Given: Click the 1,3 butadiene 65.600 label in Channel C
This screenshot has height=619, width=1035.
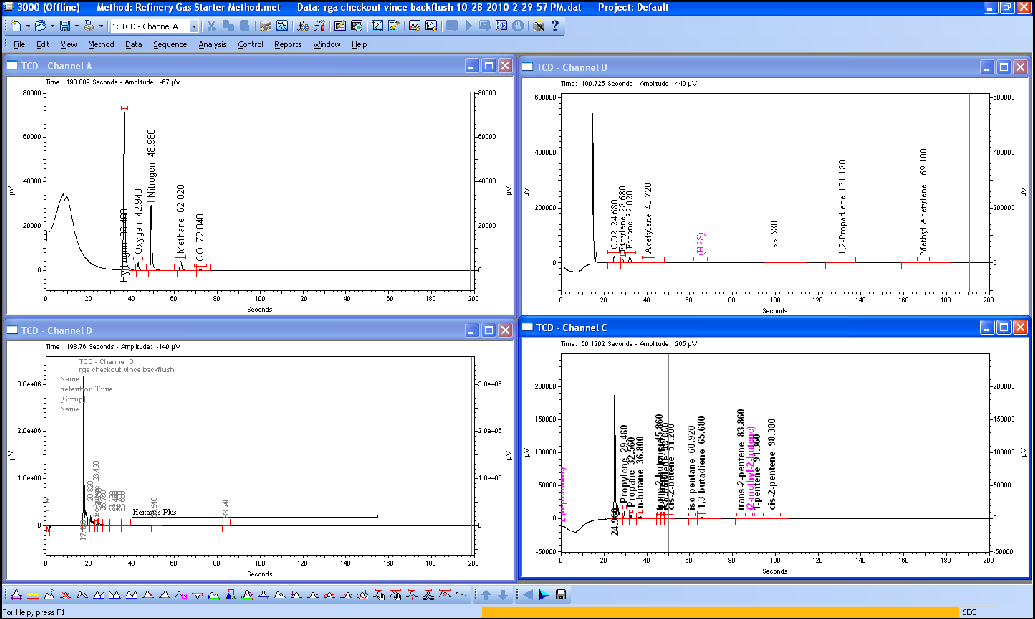Looking at the screenshot, I should 701,462.
